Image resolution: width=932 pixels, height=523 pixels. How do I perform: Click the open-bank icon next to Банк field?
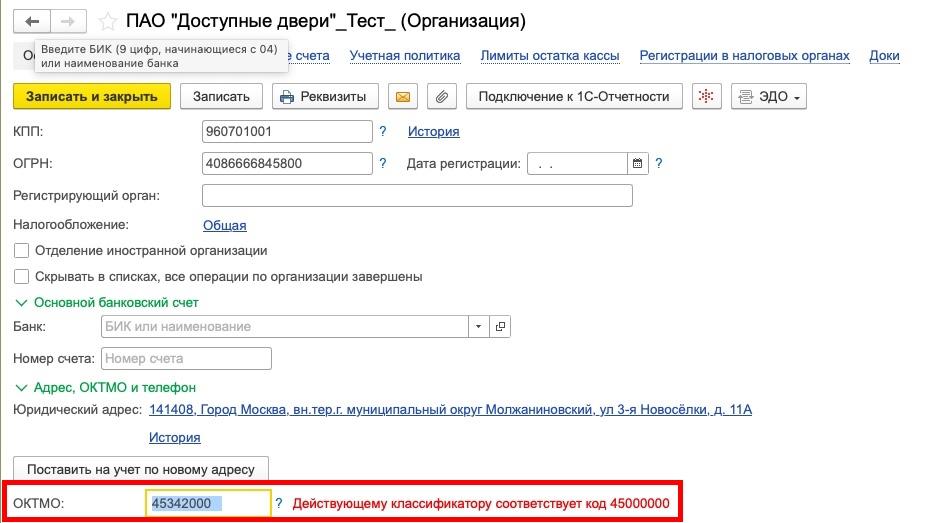[x=500, y=327]
